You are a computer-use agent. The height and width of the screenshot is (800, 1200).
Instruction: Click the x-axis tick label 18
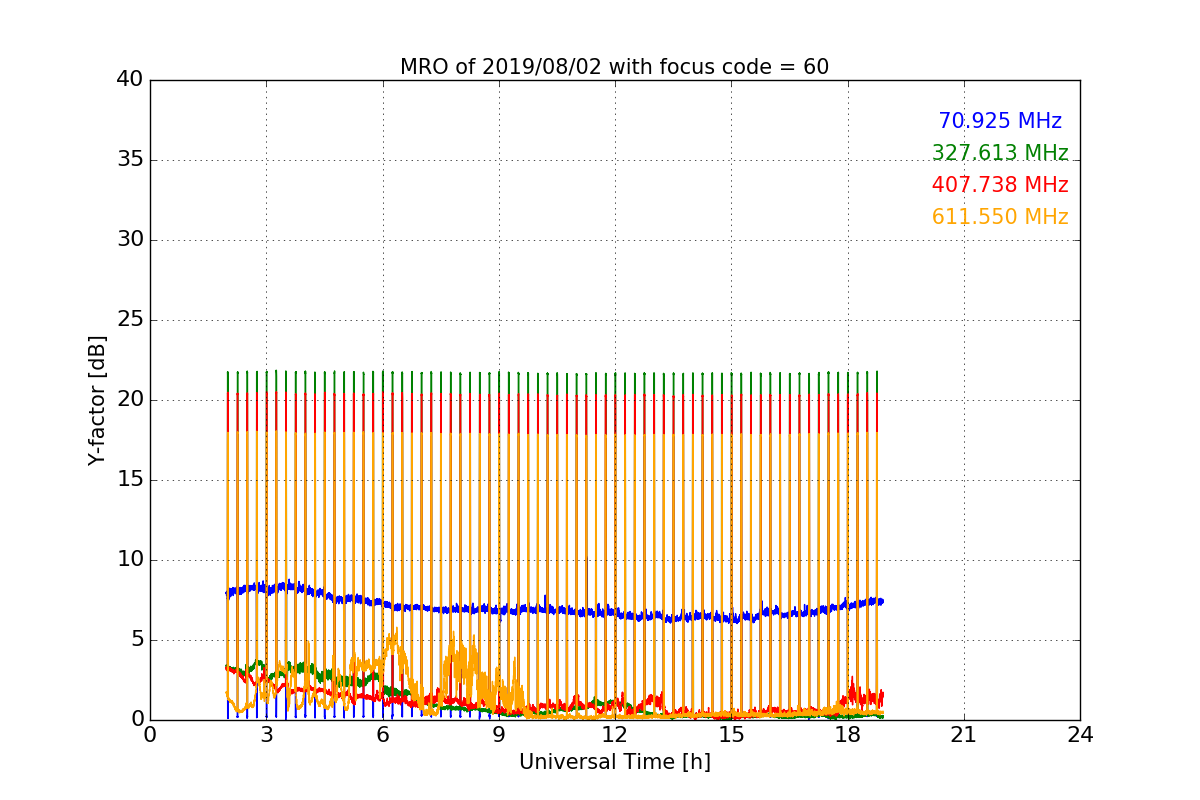tap(848, 735)
